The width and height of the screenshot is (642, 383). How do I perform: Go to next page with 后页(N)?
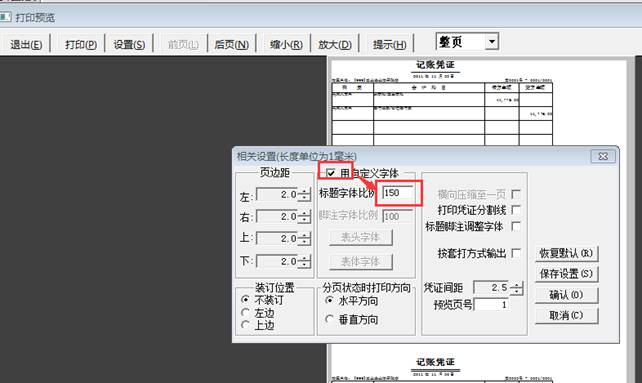point(231,44)
